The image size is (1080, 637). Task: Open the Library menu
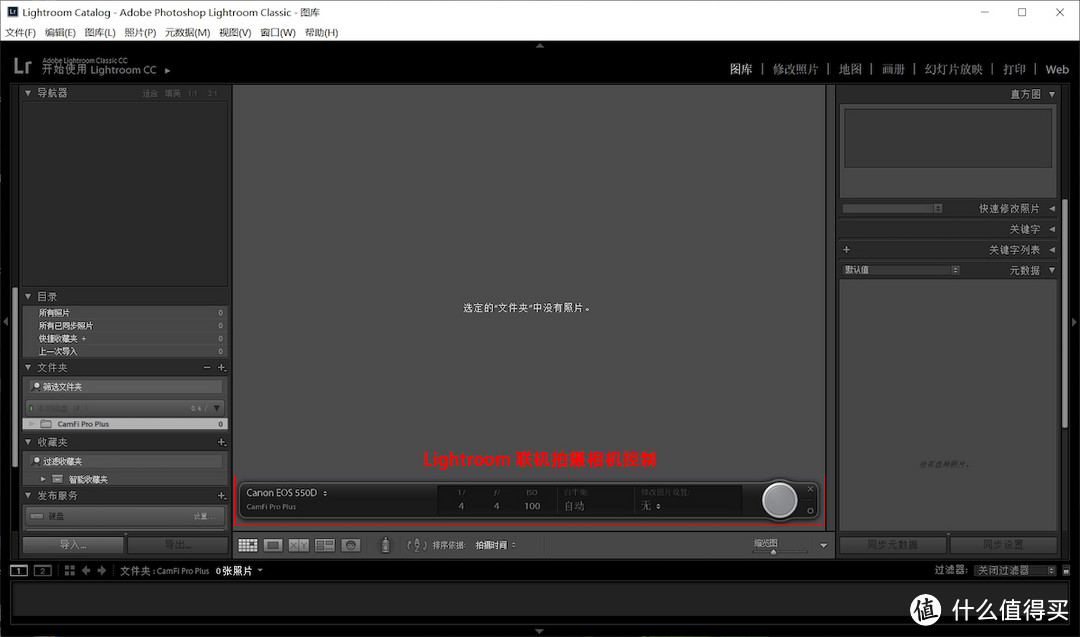100,32
